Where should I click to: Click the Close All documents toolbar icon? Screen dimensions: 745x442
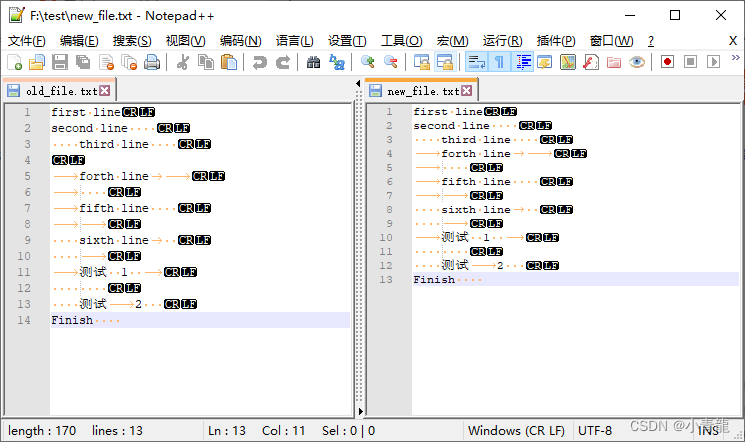[x=129, y=62]
